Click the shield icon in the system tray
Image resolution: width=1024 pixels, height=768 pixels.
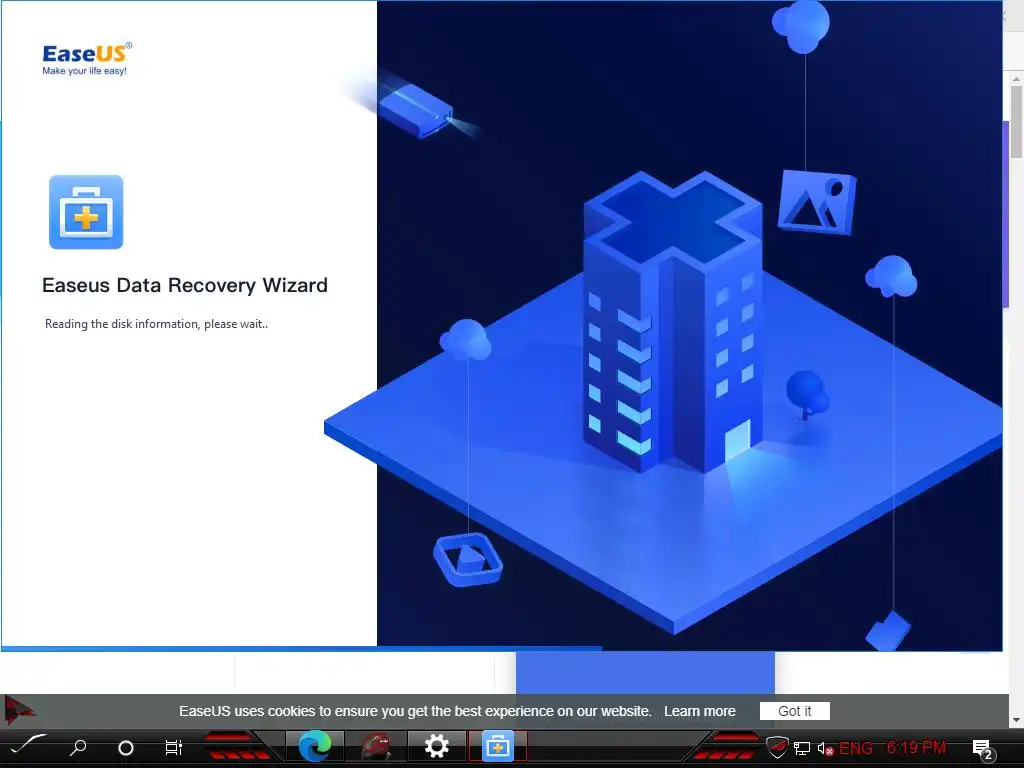coord(777,746)
